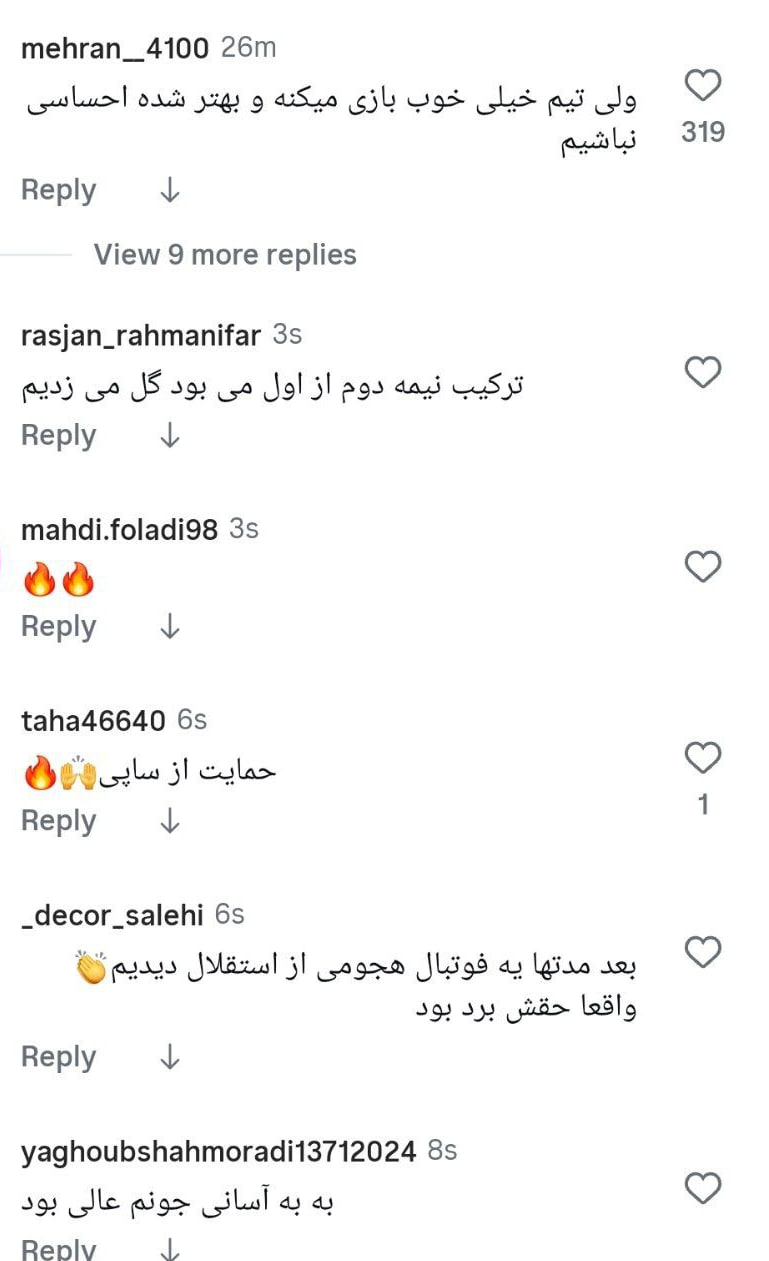Like yaghoubshahmoradi13712024's comment

pos(703,1189)
